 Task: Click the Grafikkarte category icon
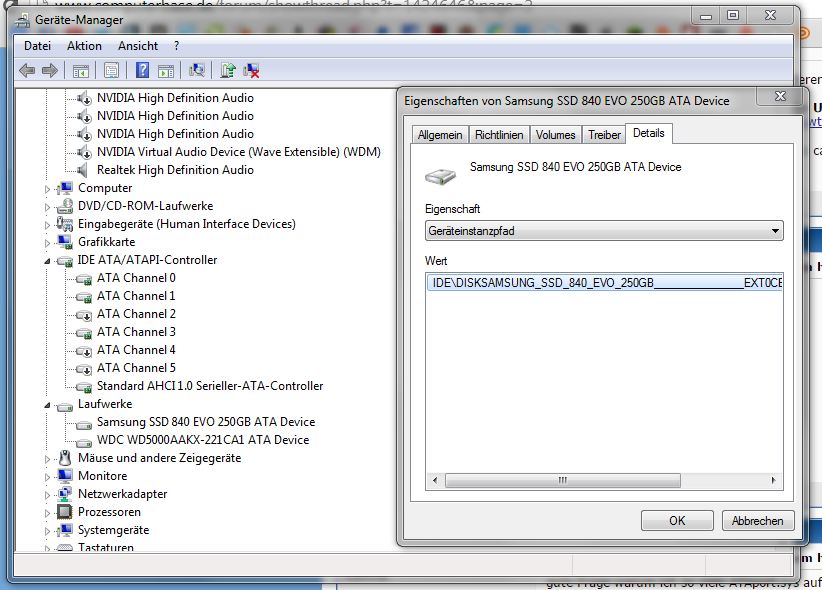pyautogui.click(x=64, y=242)
